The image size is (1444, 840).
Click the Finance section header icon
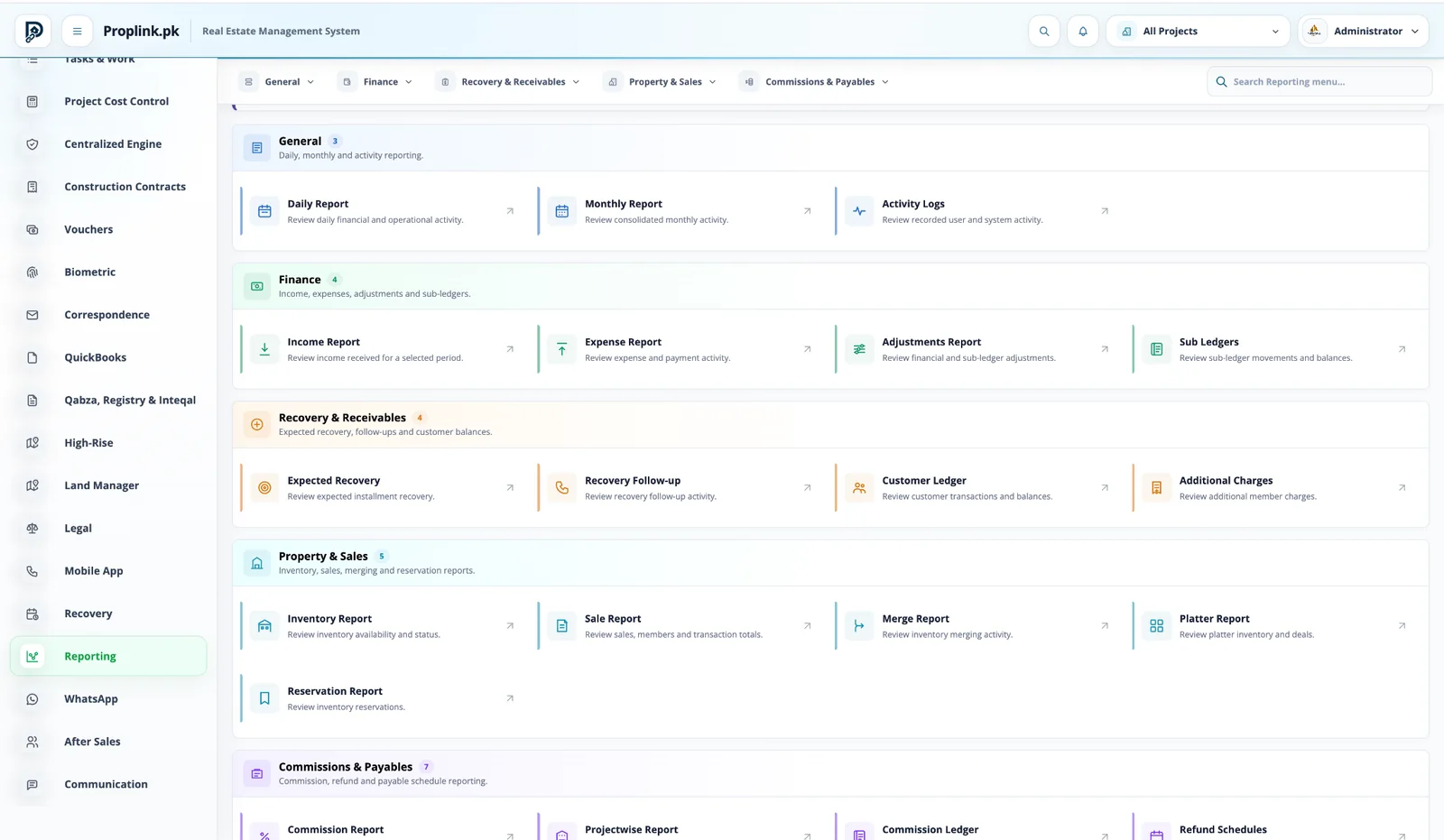point(257,286)
